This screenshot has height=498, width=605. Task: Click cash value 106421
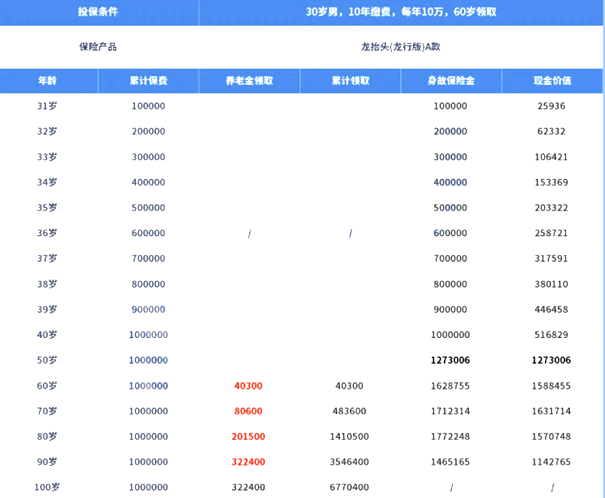(551, 157)
